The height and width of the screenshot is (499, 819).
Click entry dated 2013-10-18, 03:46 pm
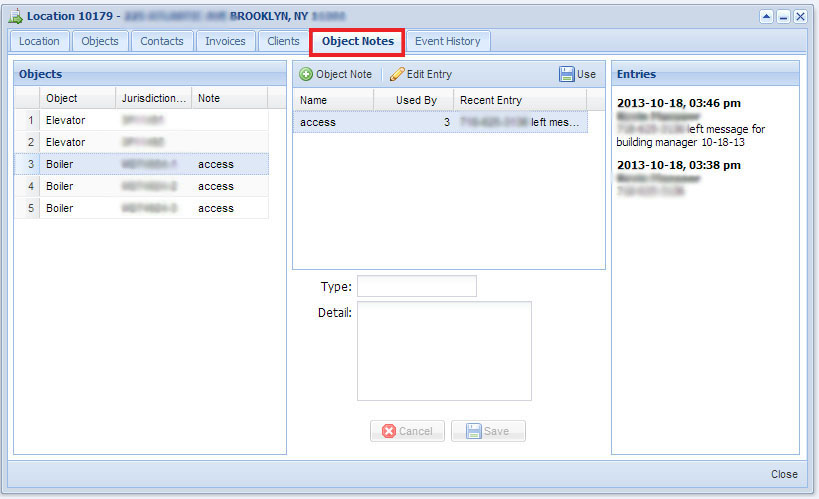tap(678, 103)
